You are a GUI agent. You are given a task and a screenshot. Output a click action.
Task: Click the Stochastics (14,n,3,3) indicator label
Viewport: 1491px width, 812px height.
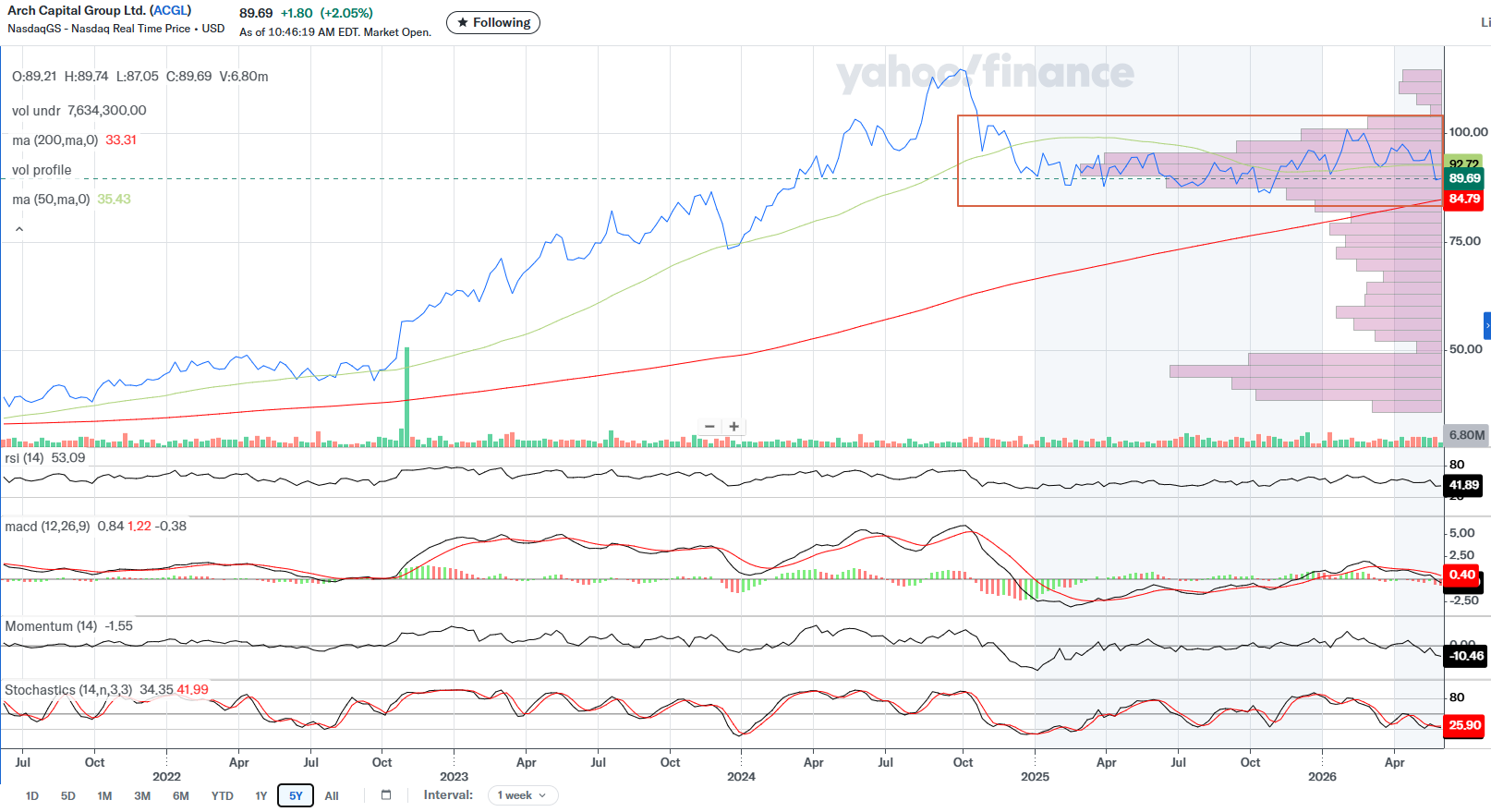click(x=68, y=690)
